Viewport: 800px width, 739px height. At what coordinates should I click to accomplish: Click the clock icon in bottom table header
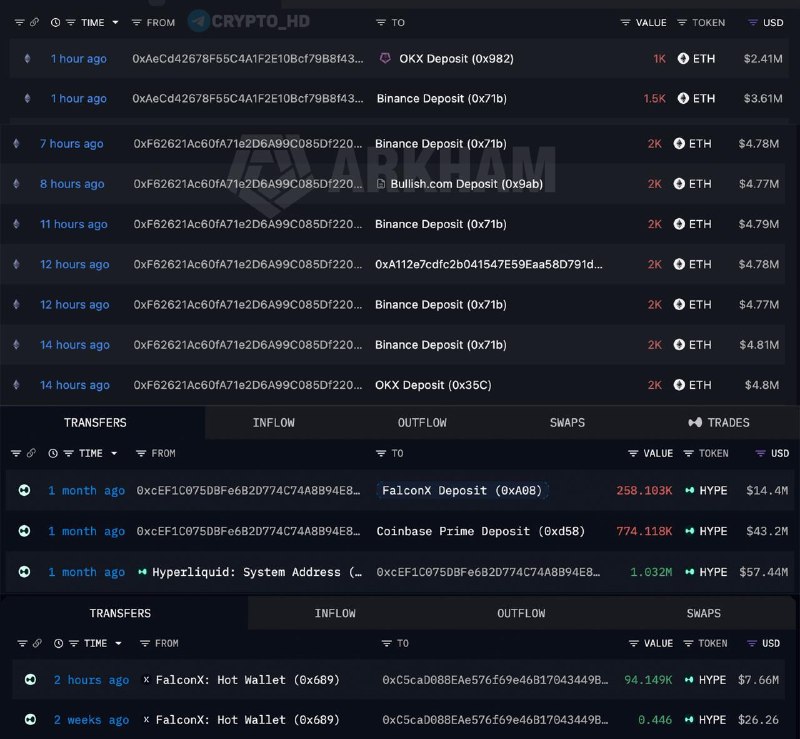(x=59, y=643)
